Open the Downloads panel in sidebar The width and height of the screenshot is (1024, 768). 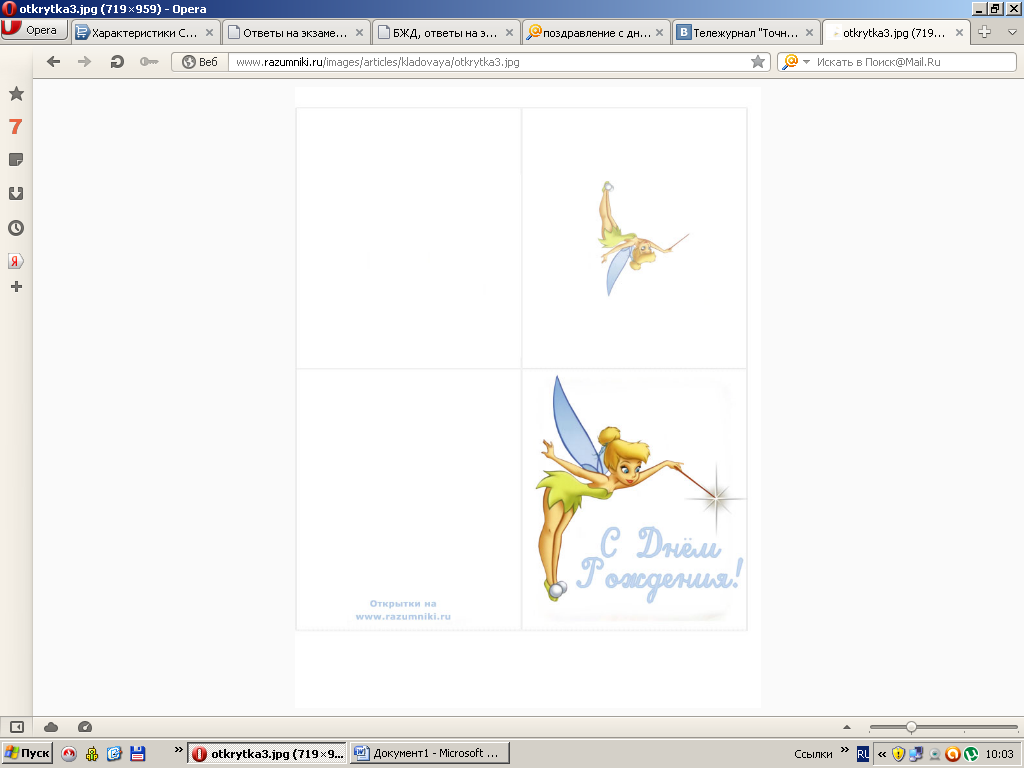(16, 193)
